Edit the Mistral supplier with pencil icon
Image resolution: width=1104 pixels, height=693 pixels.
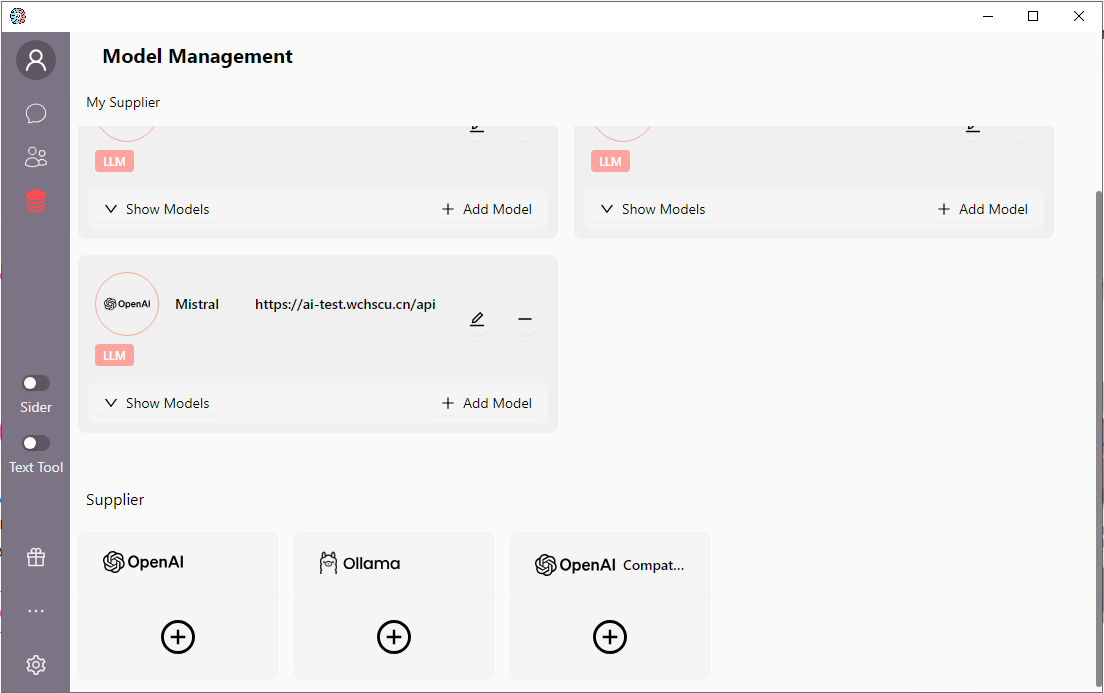477,319
